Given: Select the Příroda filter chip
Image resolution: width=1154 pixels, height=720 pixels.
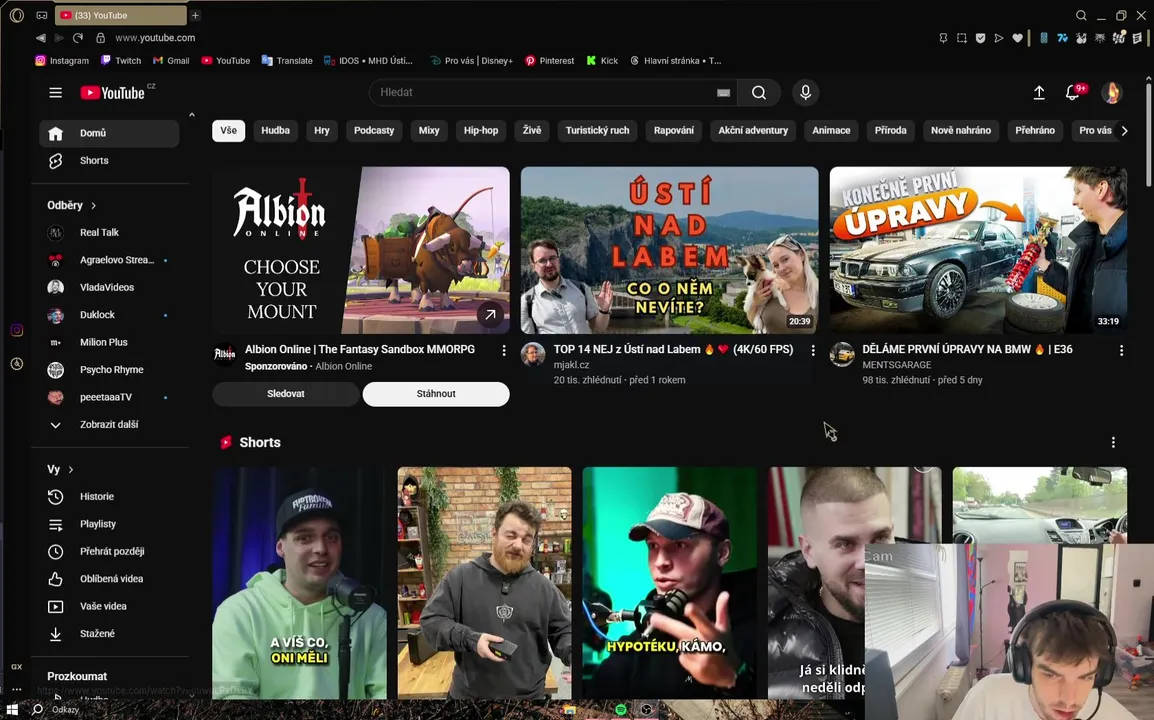Looking at the screenshot, I should (891, 130).
